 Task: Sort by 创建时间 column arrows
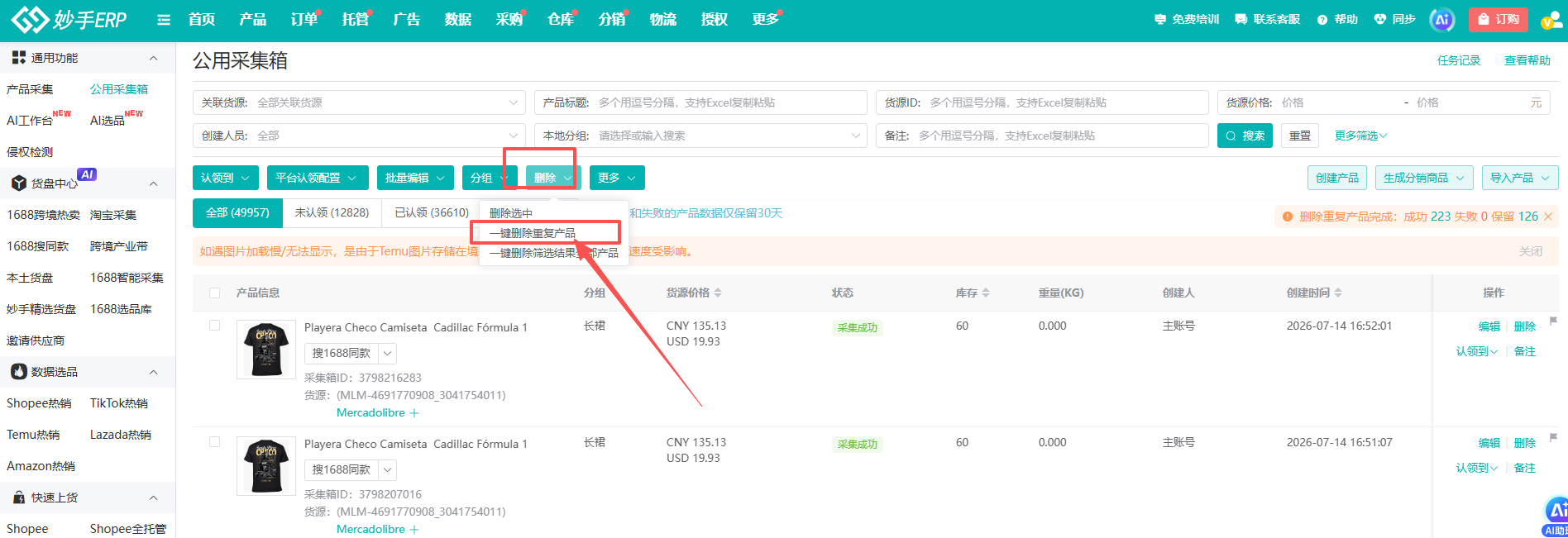pos(1338,293)
